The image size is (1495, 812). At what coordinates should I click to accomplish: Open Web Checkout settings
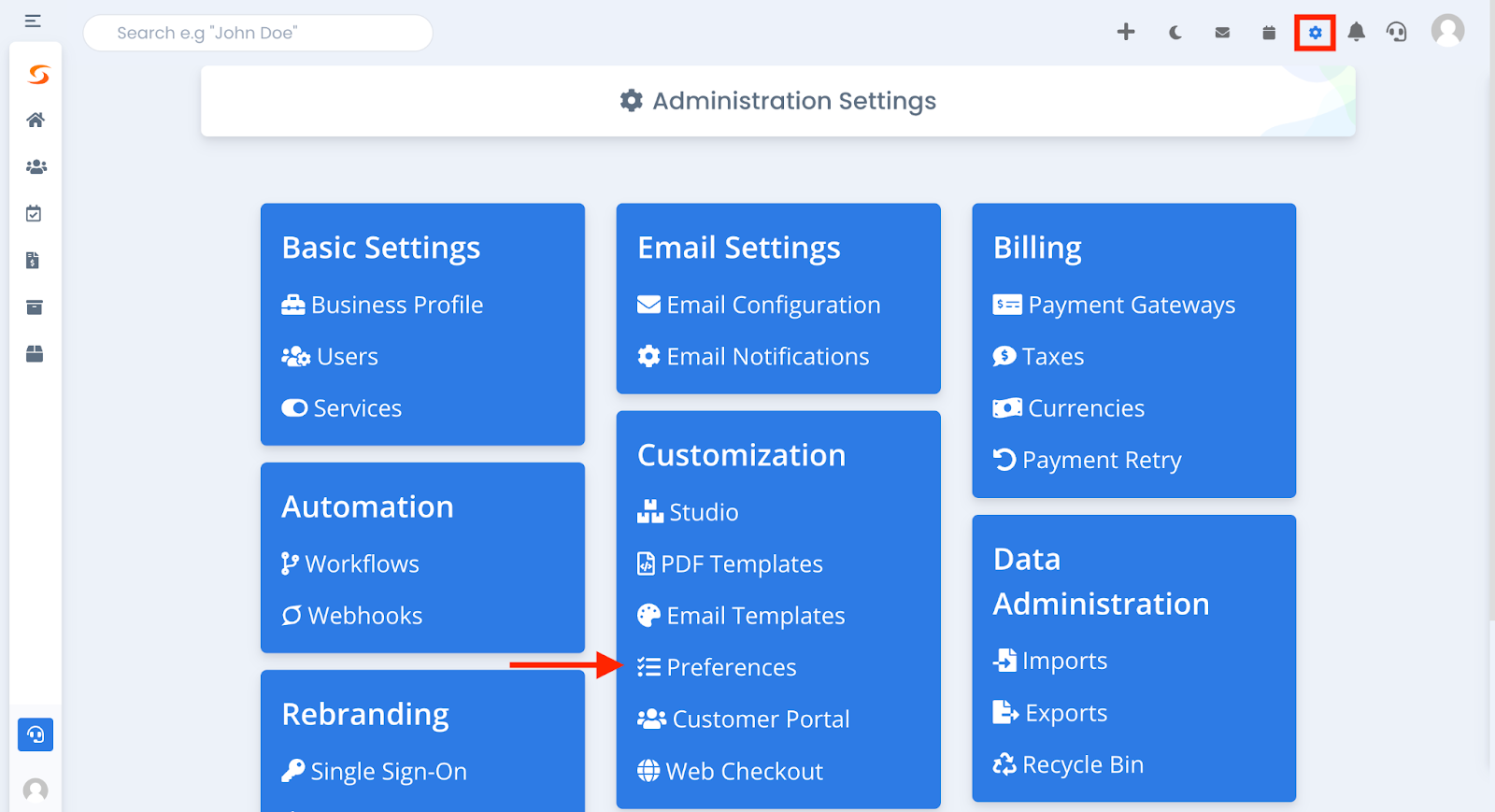(x=730, y=771)
